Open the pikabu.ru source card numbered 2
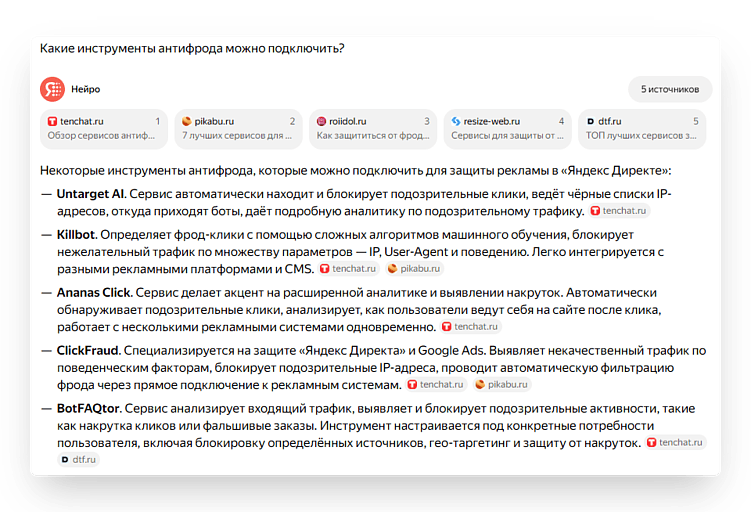Viewport: 751px width, 512px height. coord(239,128)
